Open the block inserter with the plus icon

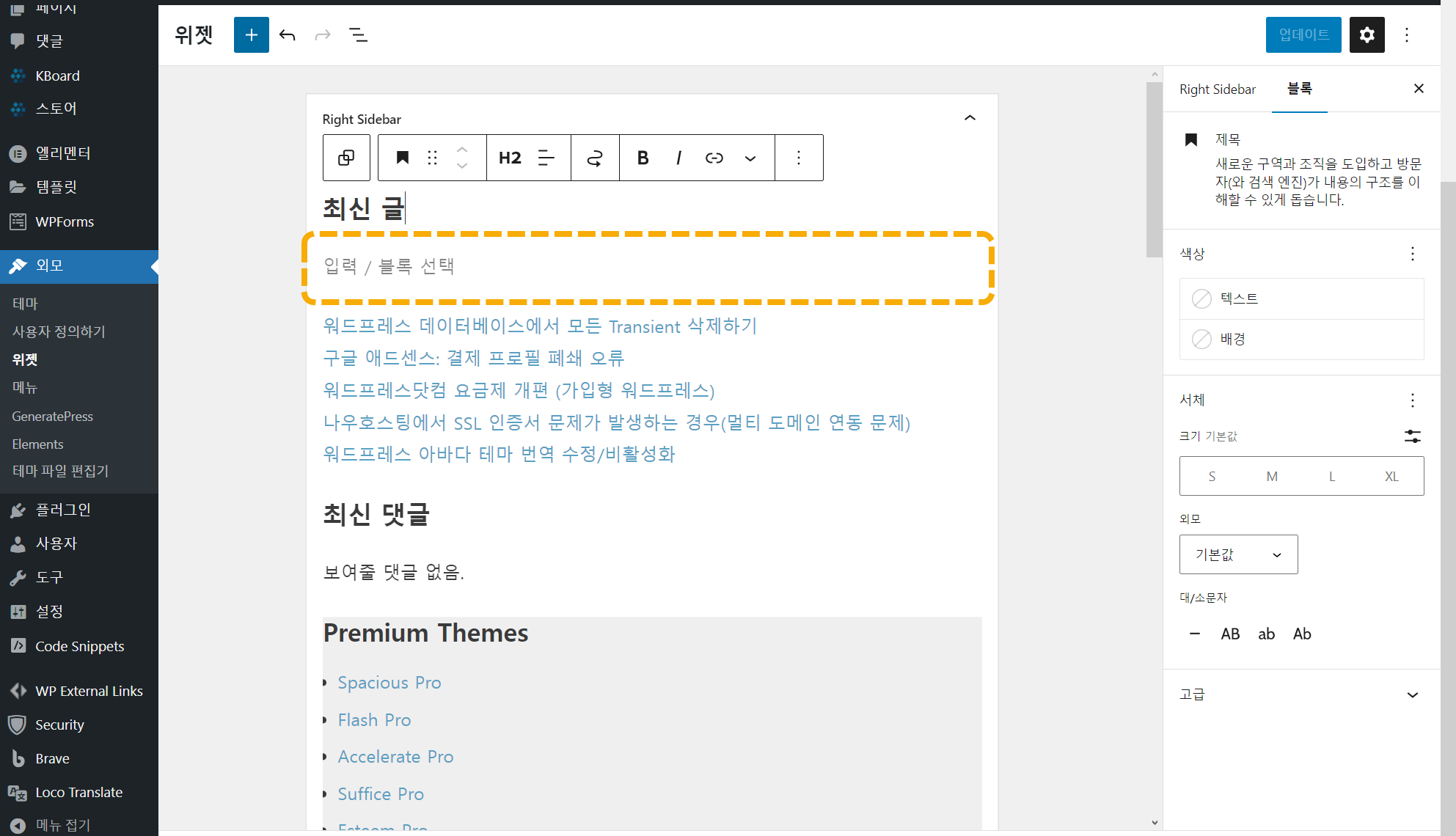pyautogui.click(x=251, y=34)
